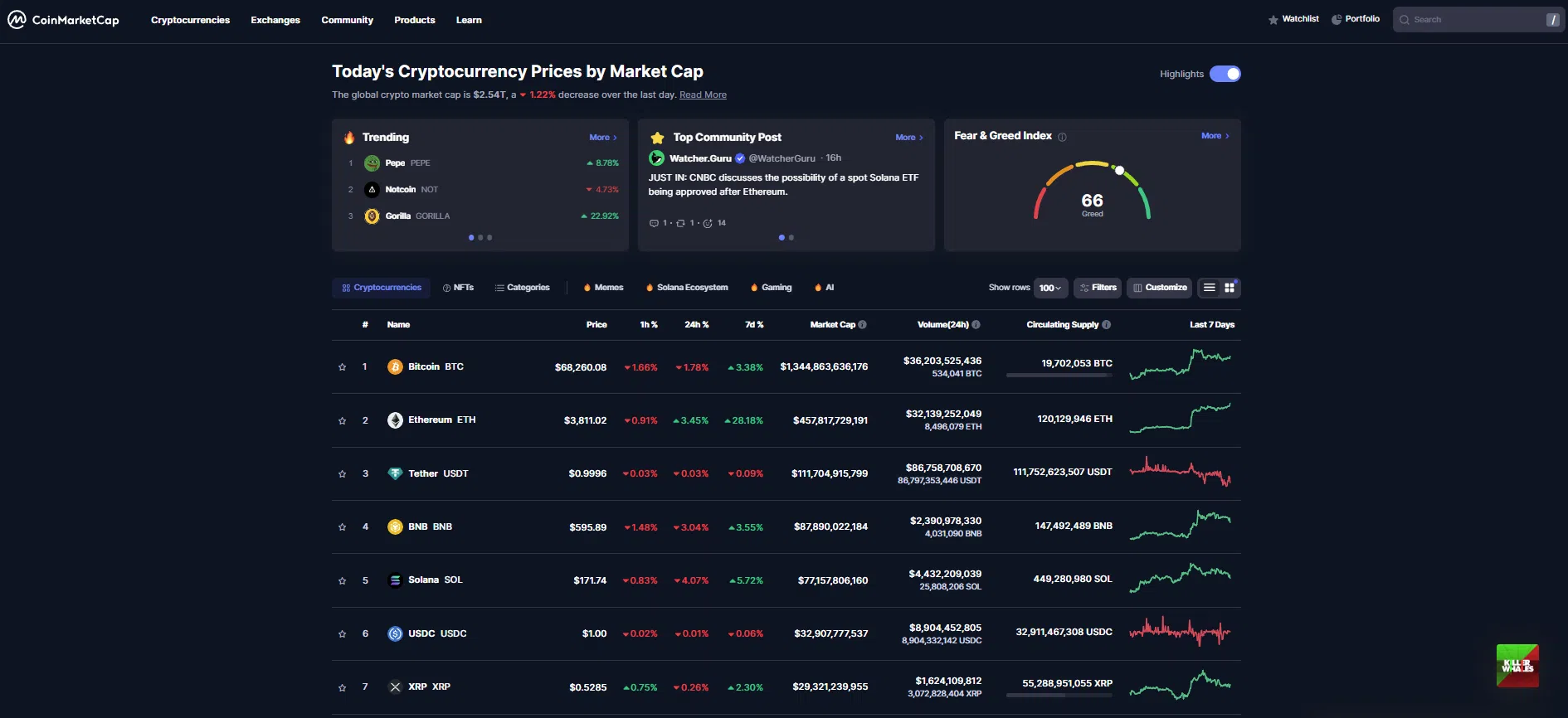The height and width of the screenshot is (718, 1568).
Task: Star Ethereum to add to watchlist
Action: tap(342, 421)
